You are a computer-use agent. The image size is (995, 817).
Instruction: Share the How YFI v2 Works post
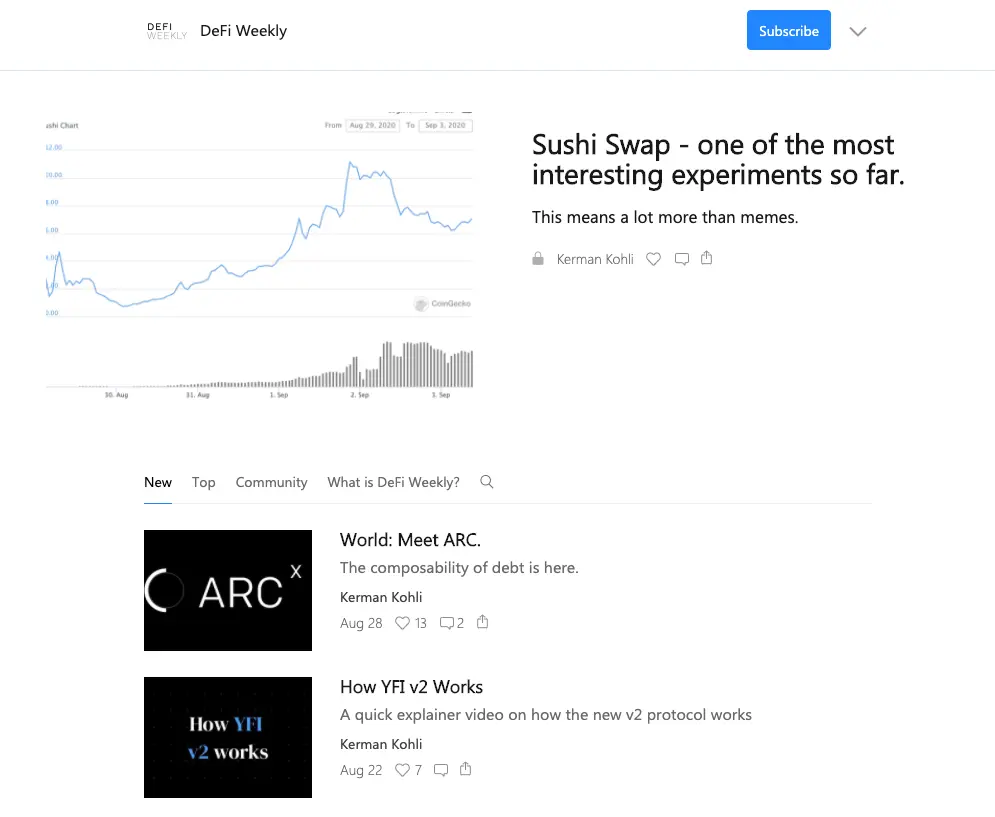click(x=465, y=769)
